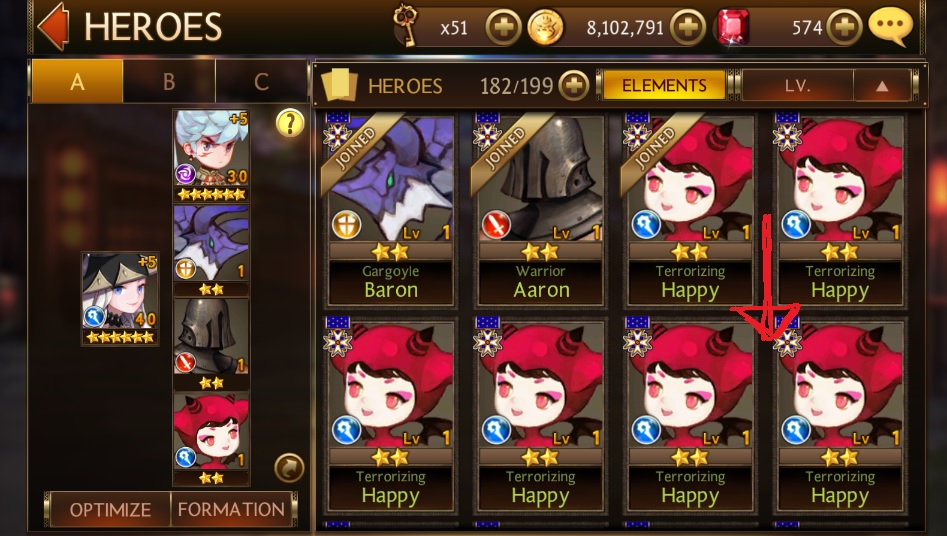This screenshot has width=947, height=536.
Task: Select the Warrior Aaron hero card
Action: click(x=541, y=208)
